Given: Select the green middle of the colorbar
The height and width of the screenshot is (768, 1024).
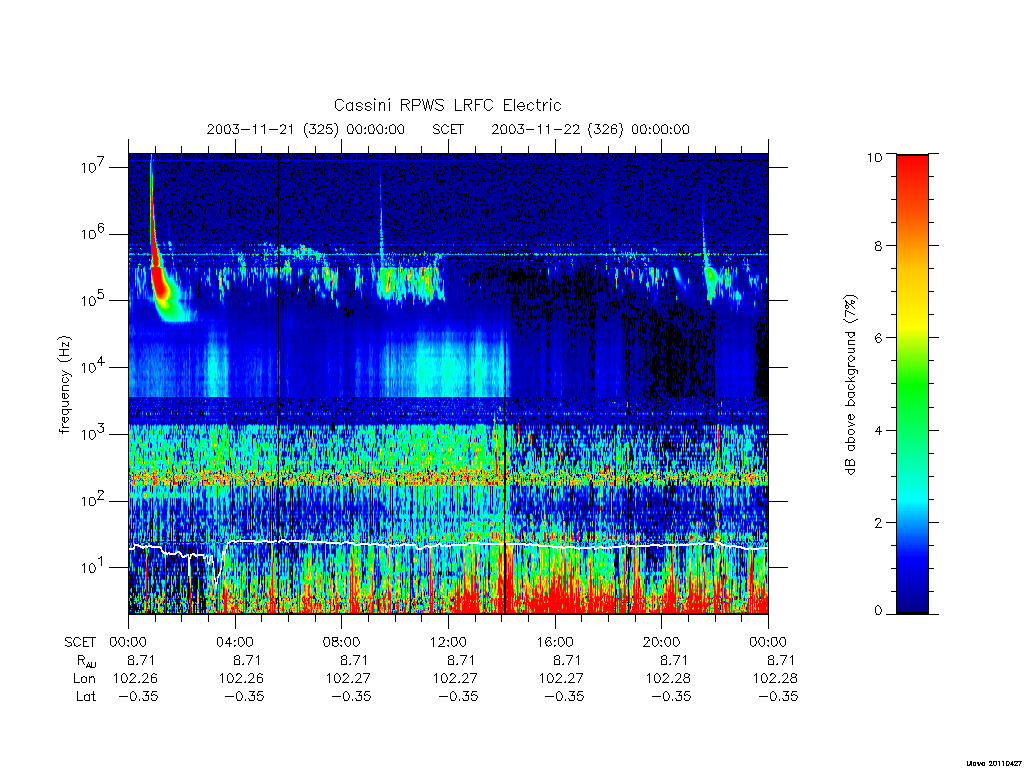Looking at the screenshot, I should (x=912, y=384).
